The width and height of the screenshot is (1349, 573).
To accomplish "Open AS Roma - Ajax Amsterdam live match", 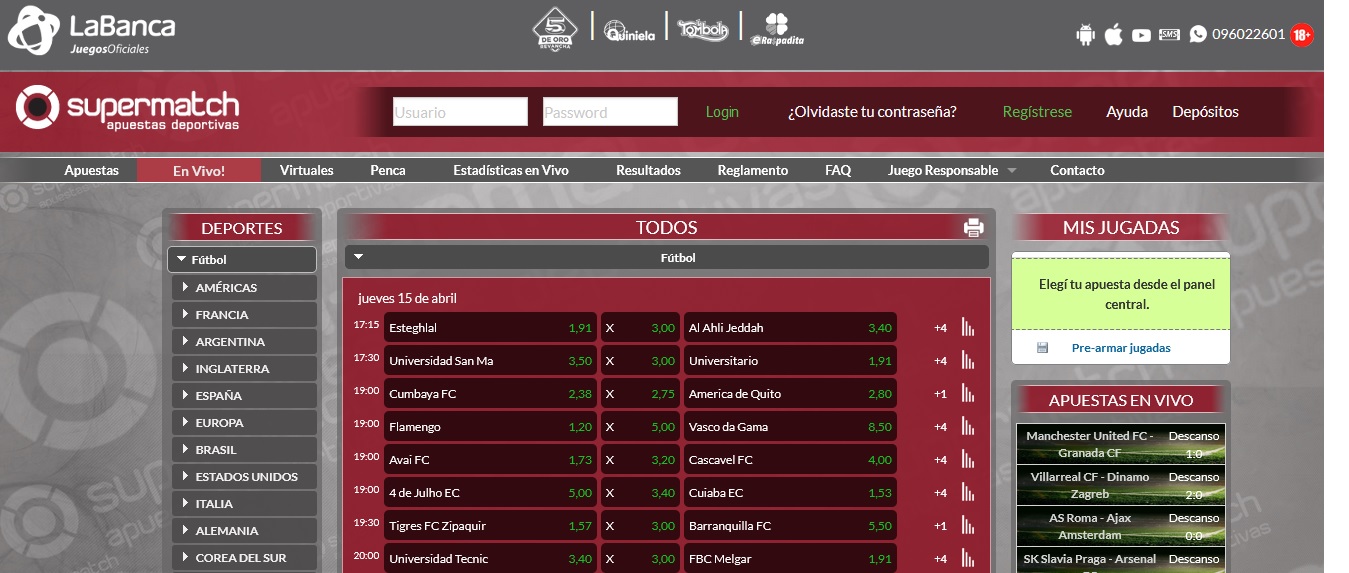I will (x=1121, y=526).
